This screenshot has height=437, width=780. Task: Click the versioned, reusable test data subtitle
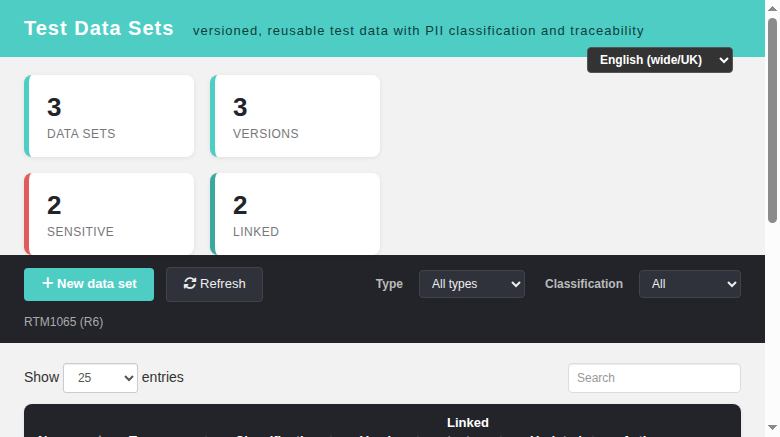point(418,31)
